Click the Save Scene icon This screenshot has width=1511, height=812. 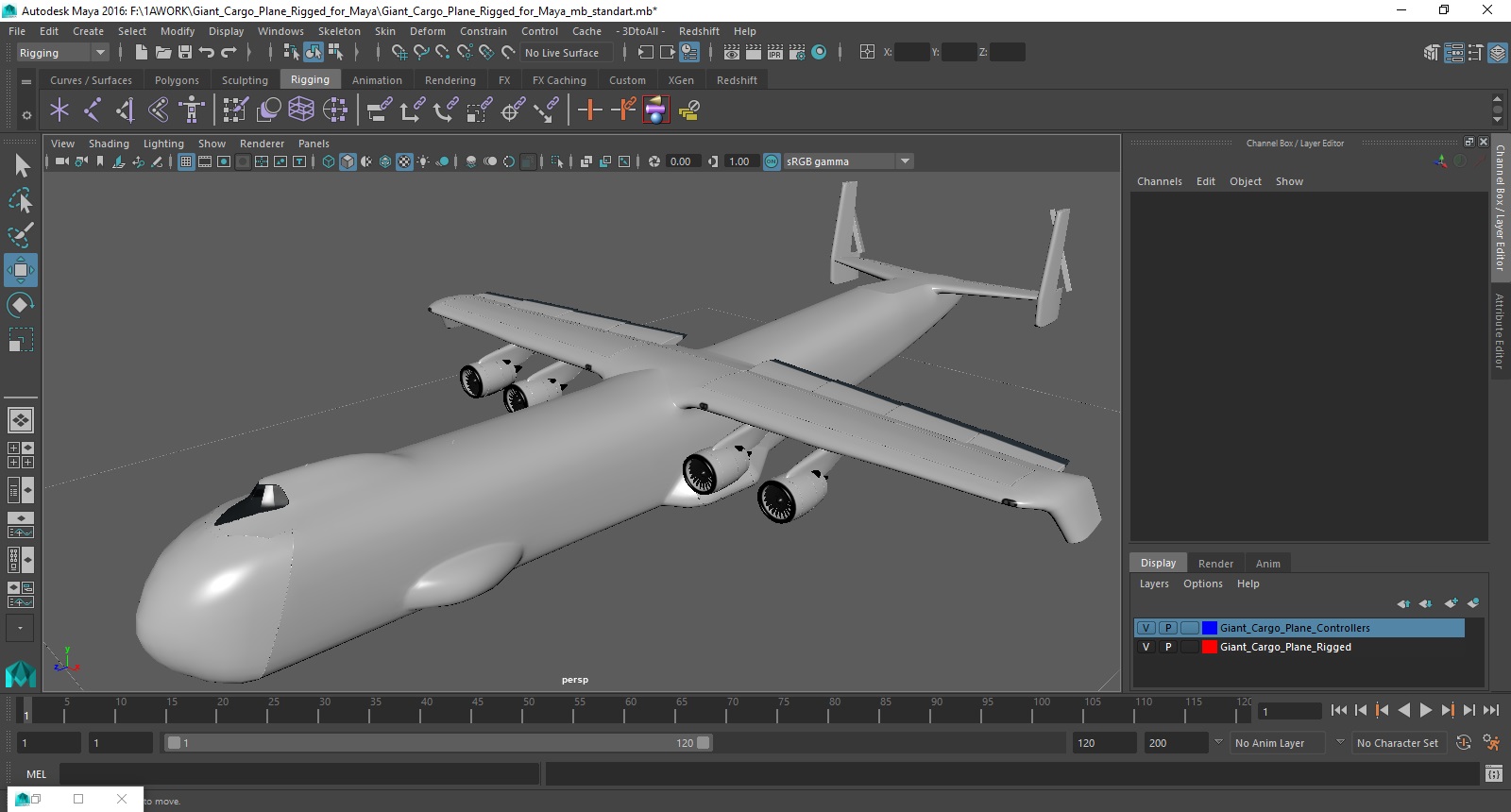tap(185, 52)
